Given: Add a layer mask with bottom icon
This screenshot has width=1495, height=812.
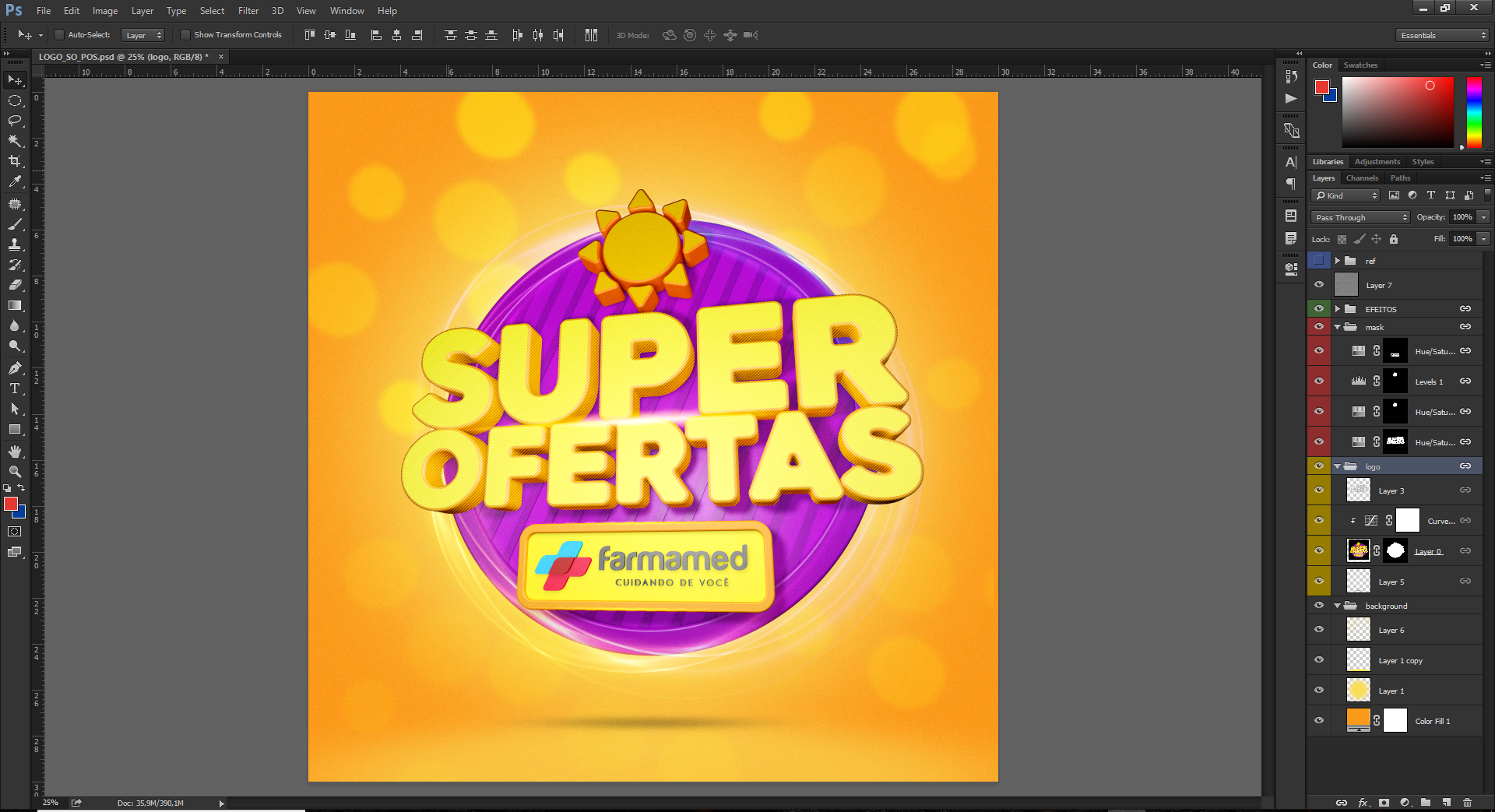Looking at the screenshot, I should click(1384, 803).
